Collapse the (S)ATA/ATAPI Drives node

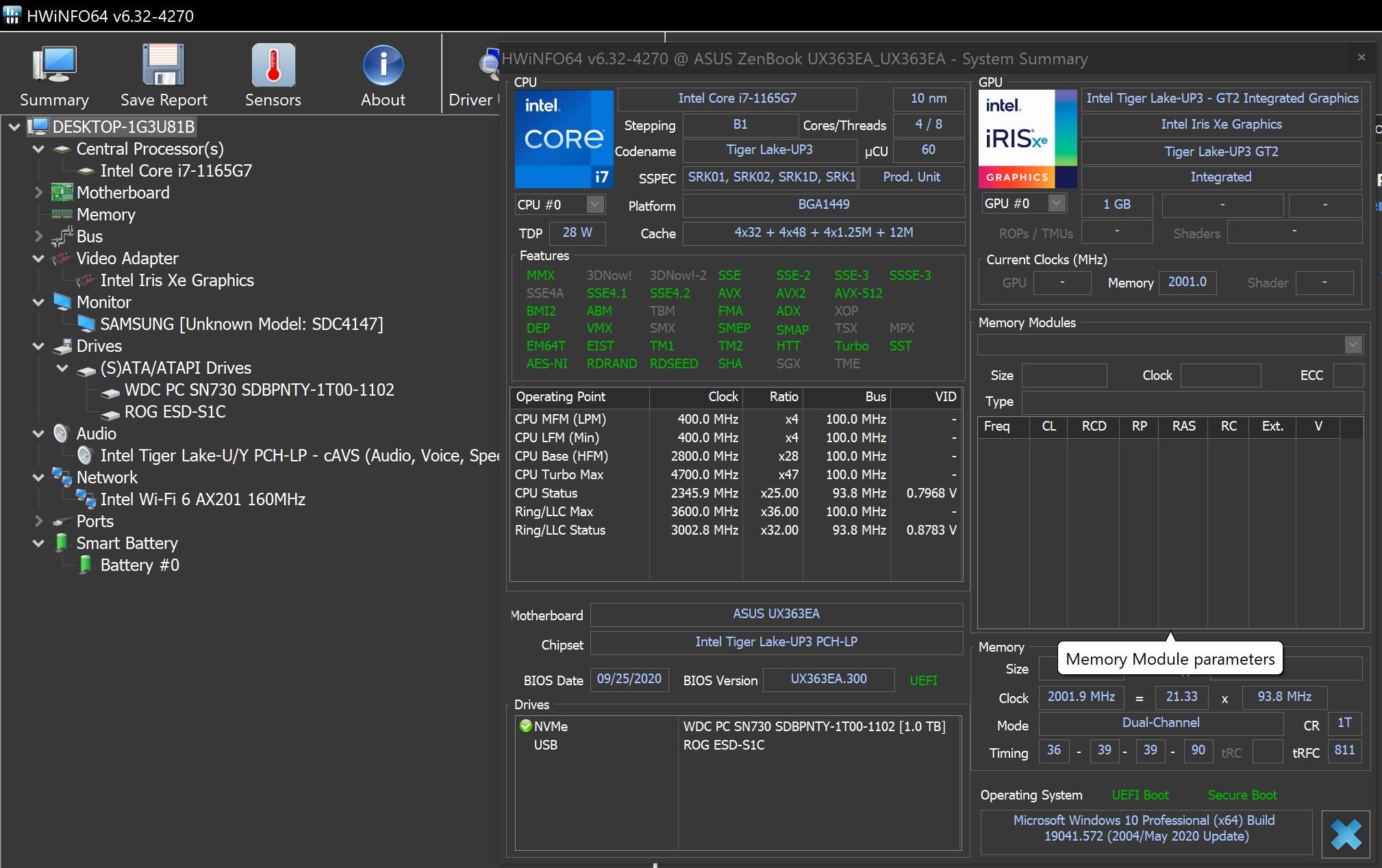click(62, 368)
